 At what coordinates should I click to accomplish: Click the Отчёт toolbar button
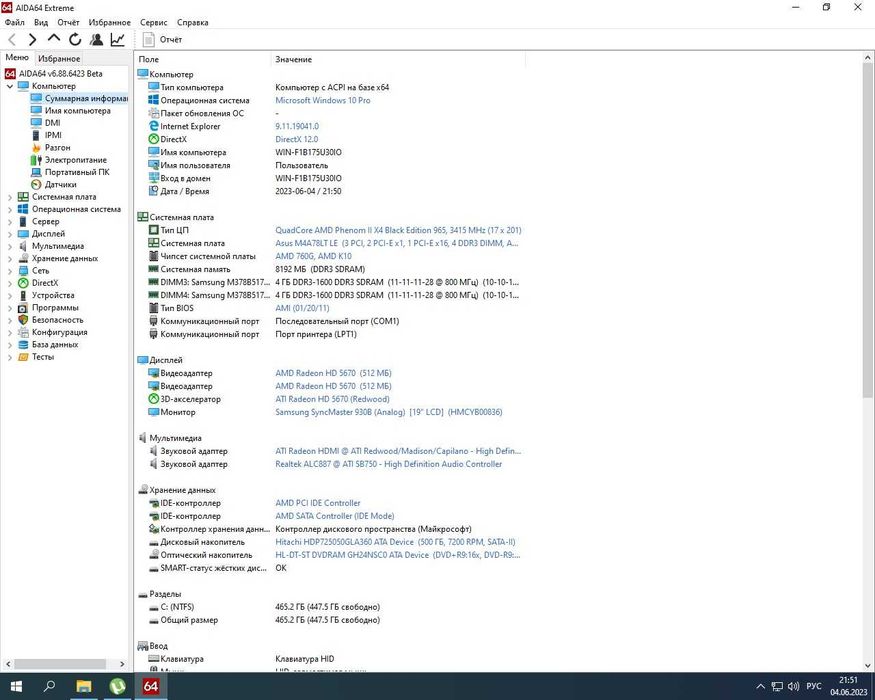click(162, 40)
